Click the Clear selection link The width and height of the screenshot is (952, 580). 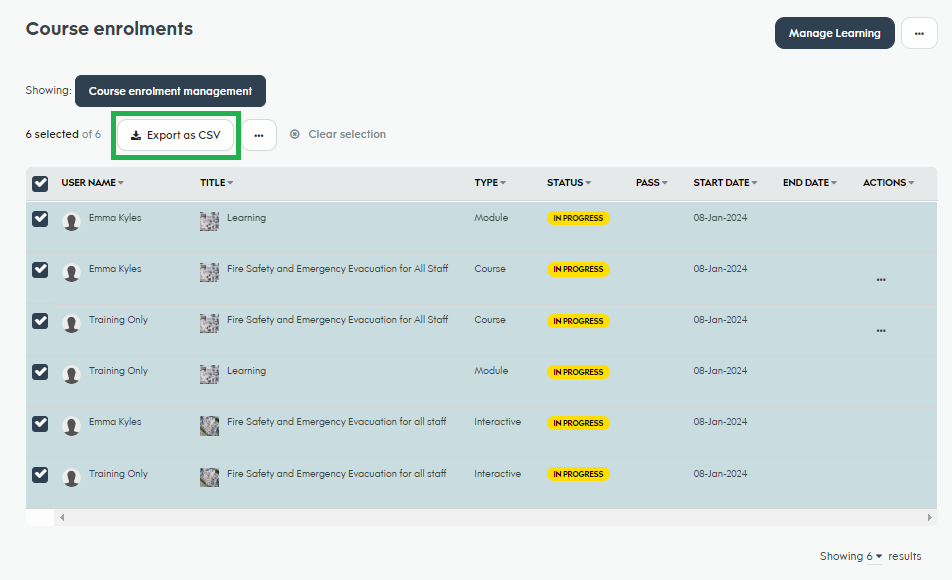[347, 134]
